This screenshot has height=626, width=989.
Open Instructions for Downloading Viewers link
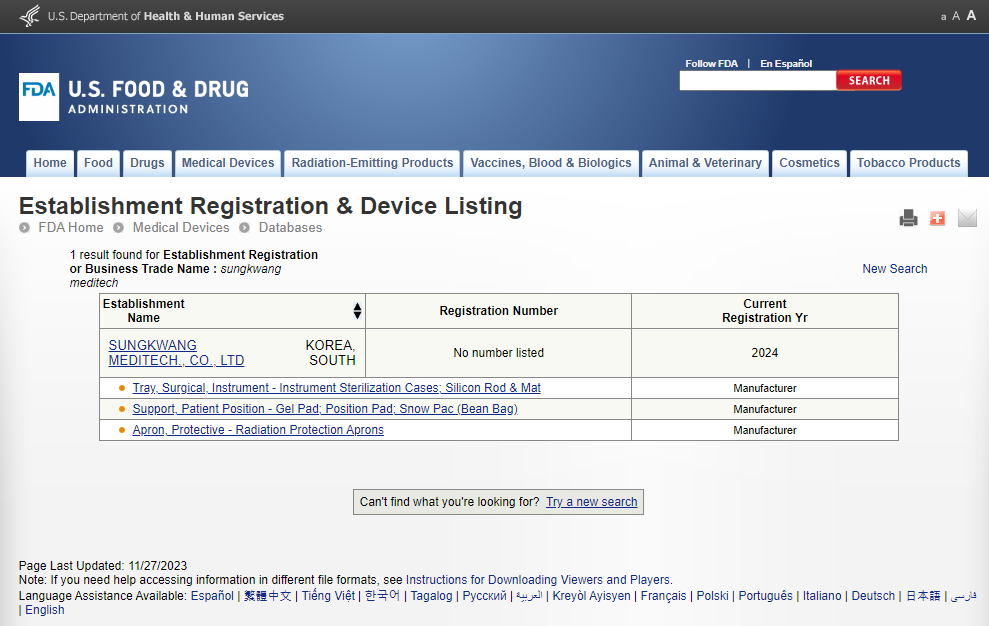(x=538, y=580)
